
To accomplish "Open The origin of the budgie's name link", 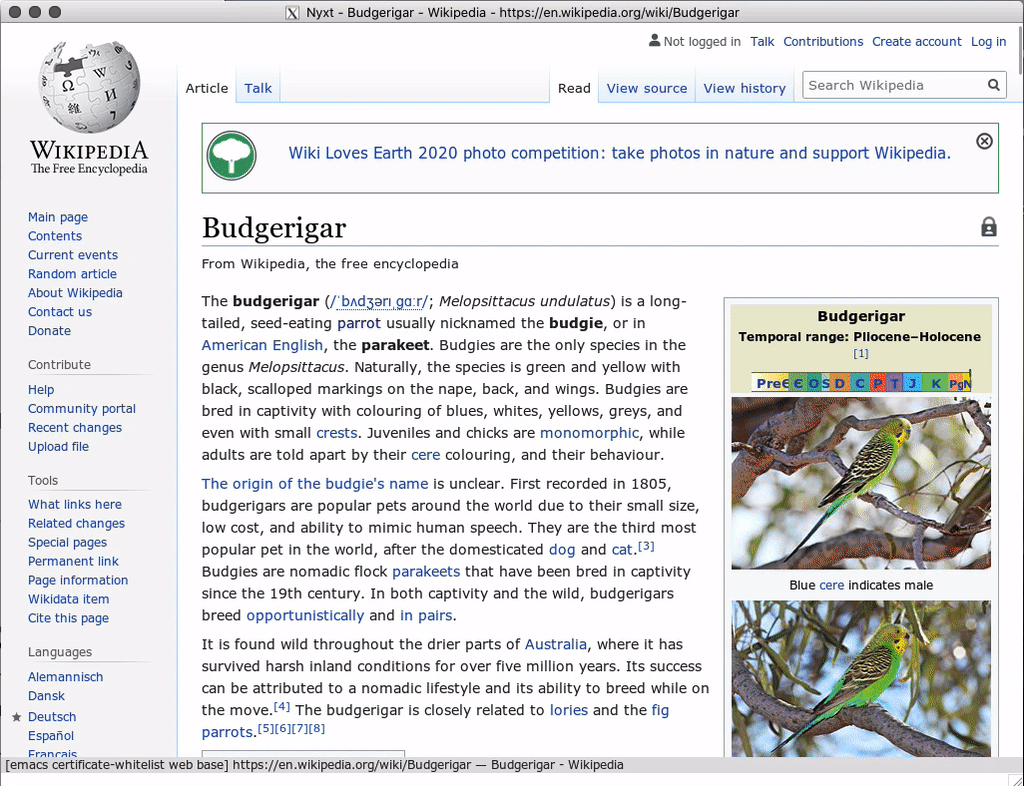I will 315,484.
